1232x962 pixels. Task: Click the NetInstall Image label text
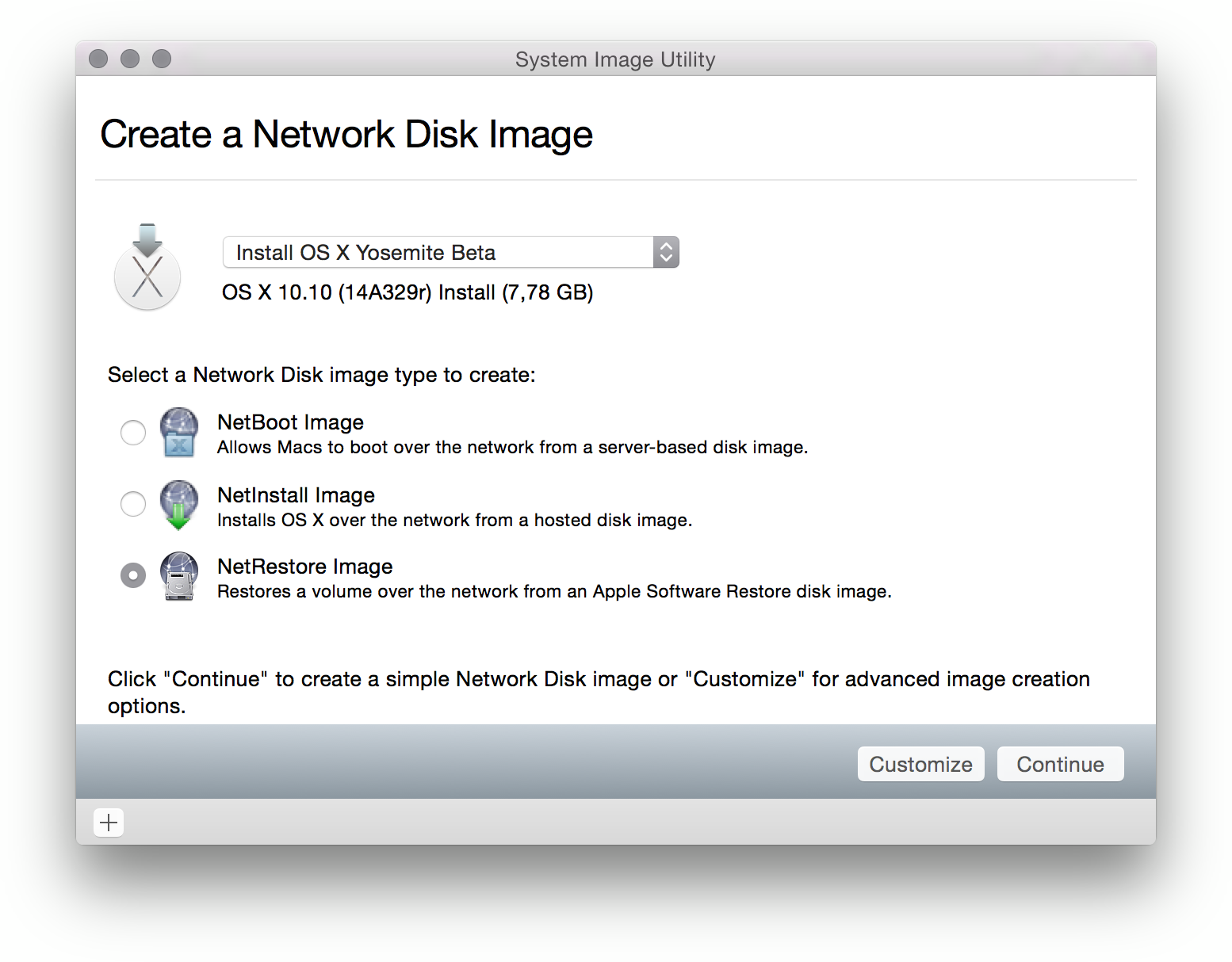point(296,495)
